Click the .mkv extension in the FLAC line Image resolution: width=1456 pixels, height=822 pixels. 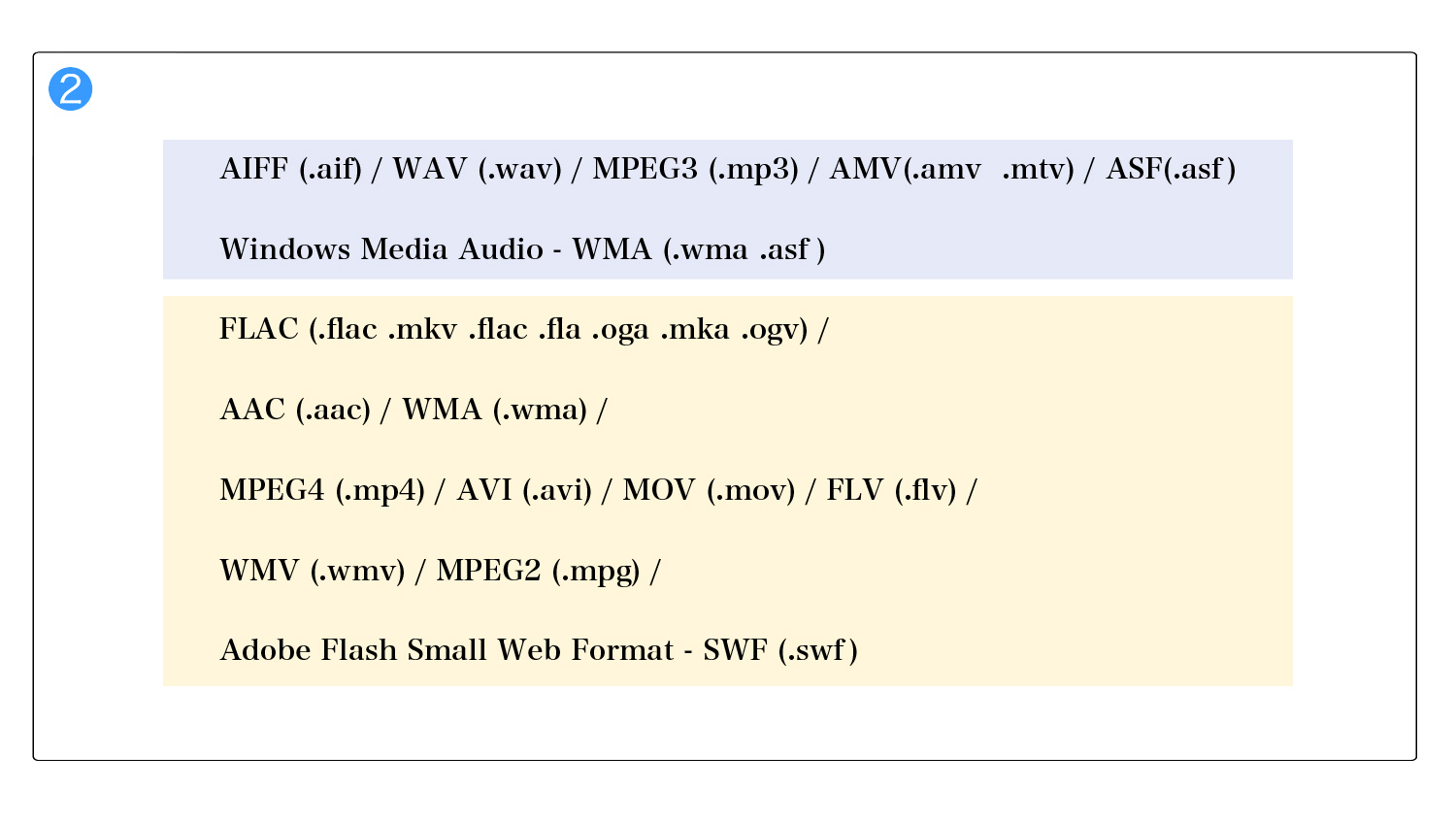422,330
